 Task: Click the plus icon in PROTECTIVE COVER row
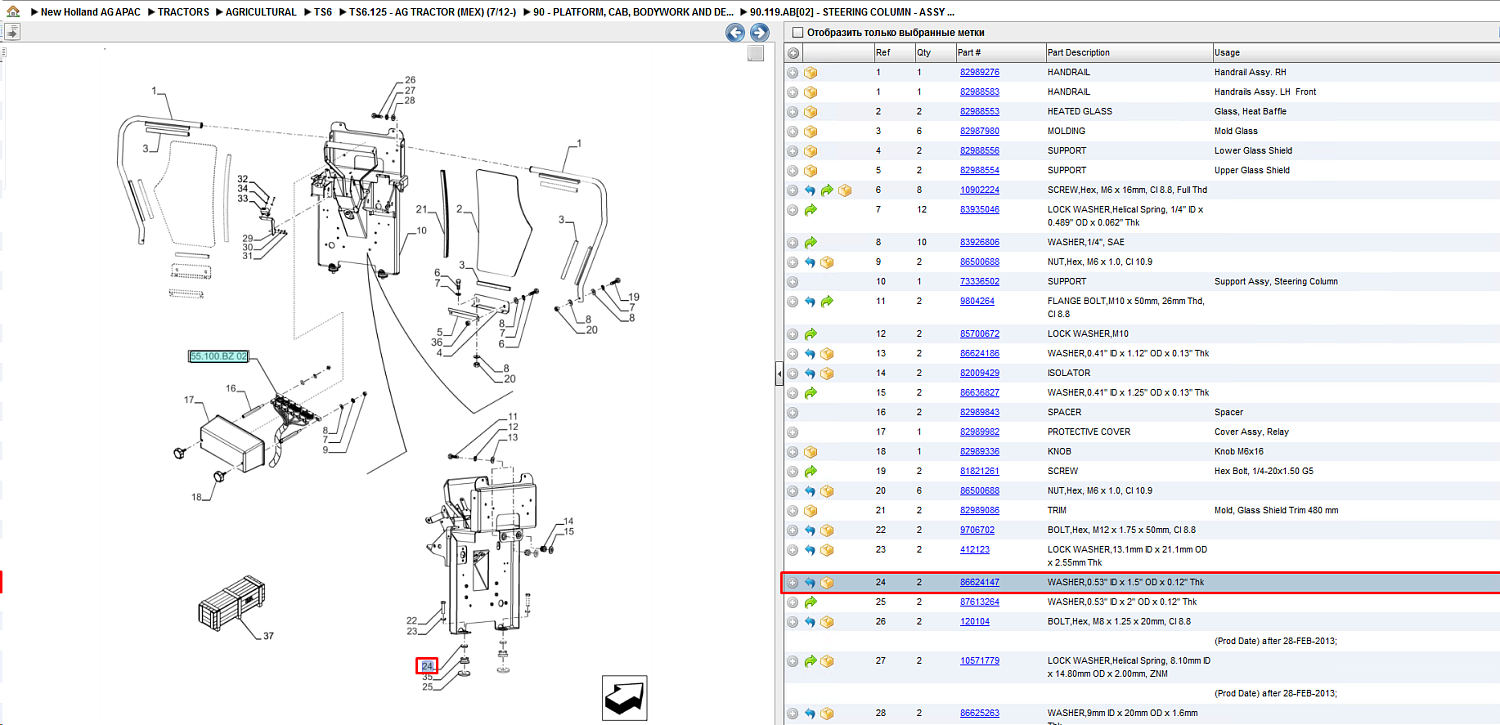[x=793, y=432]
